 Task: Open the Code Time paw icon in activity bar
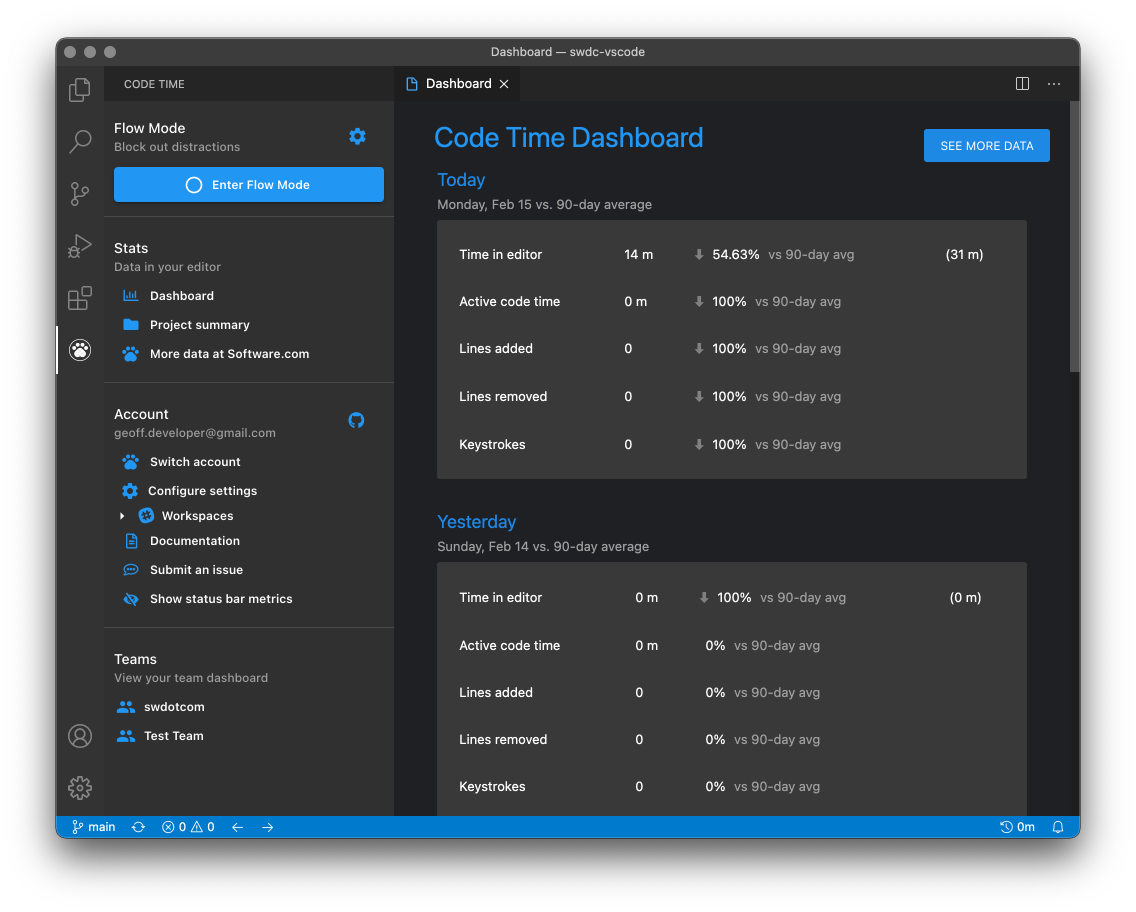point(79,350)
